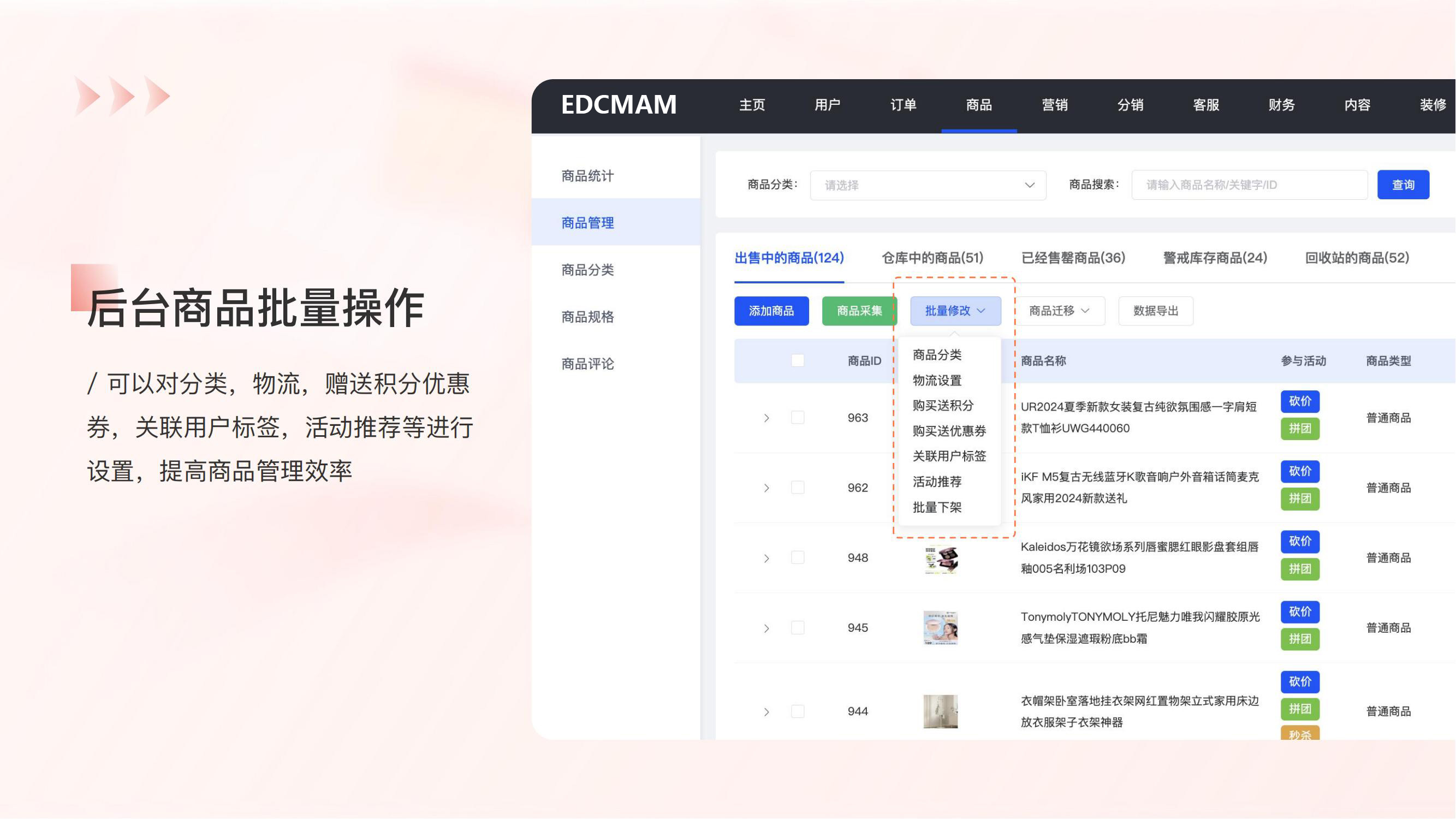The height and width of the screenshot is (819, 1456).
Task: Click 砍价 tag on product 944
Action: tap(1300, 682)
